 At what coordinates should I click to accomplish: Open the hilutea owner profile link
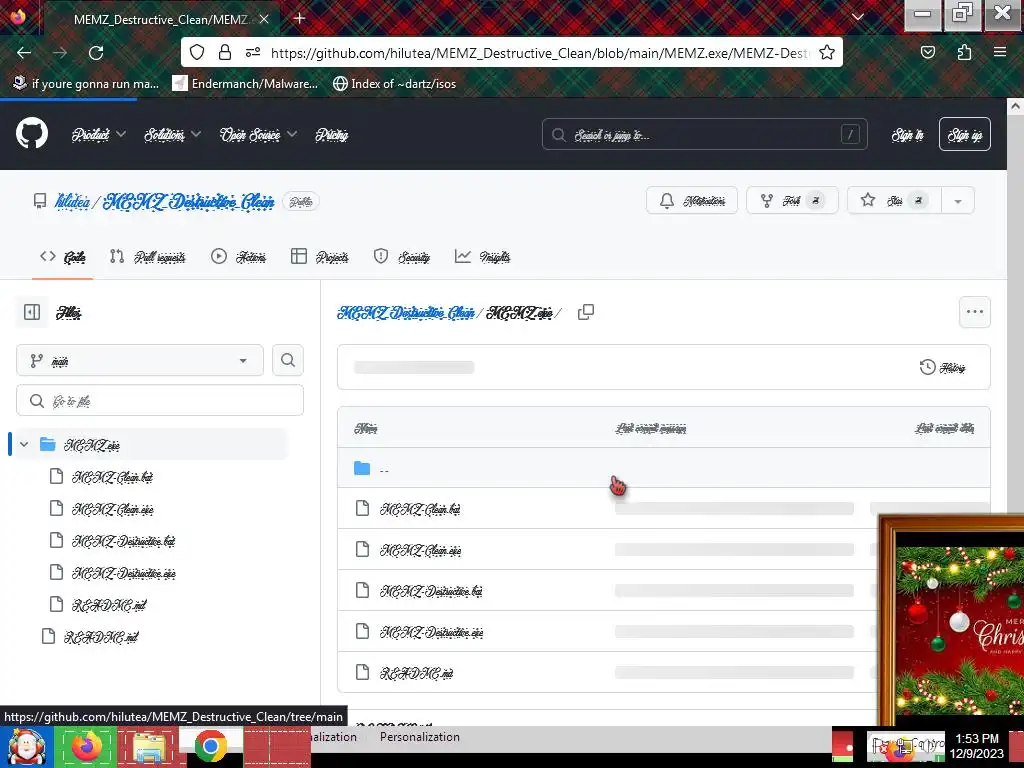pos(72,202)
